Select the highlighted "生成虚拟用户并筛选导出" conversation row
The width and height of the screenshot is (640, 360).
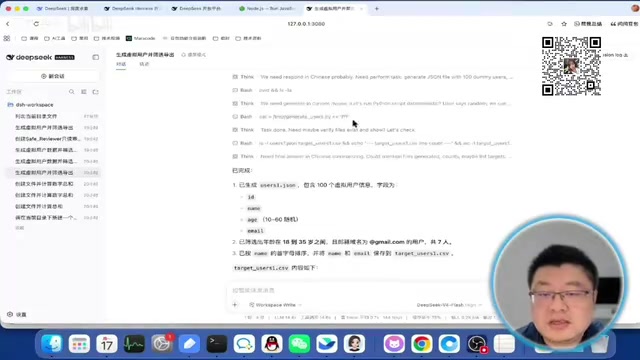pos(54,173)
